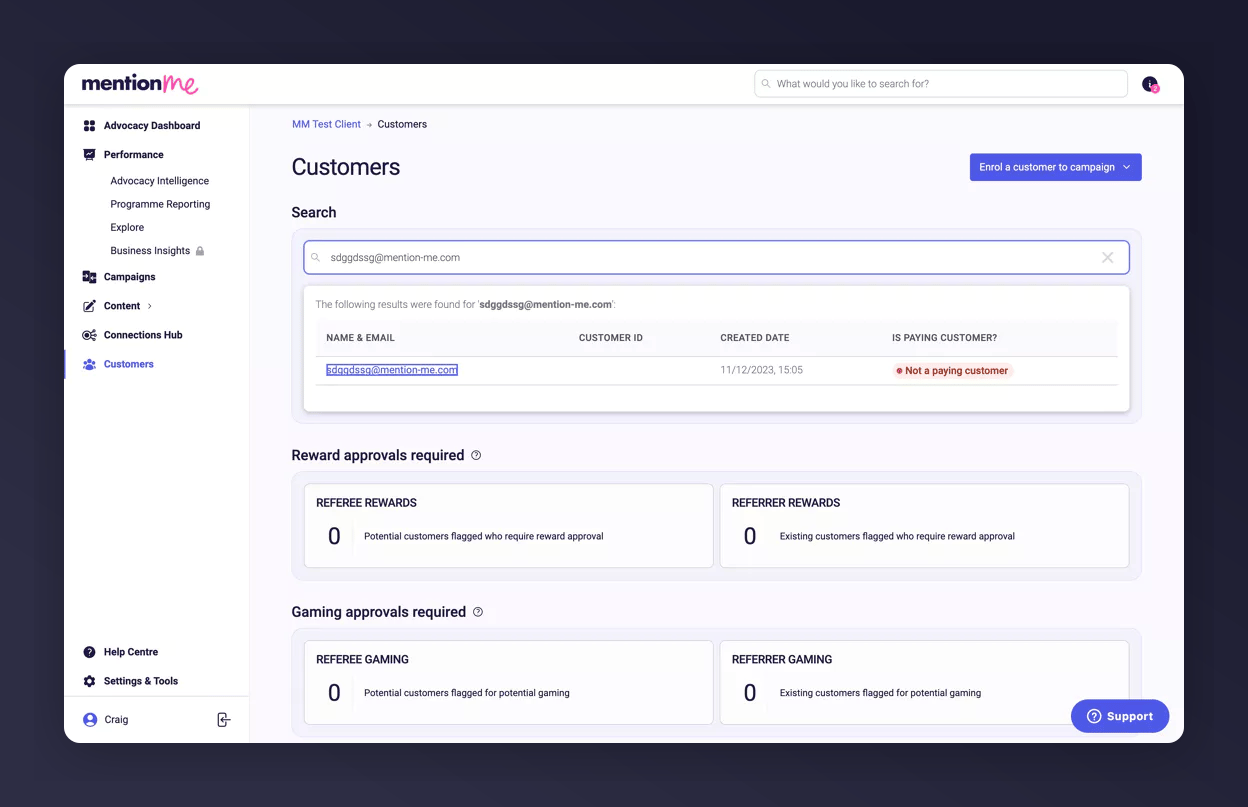Open the Advocacy Dashboard grid icon
Image resolution: width=1248 pixels, height=807 pixels.
[89, 126]
